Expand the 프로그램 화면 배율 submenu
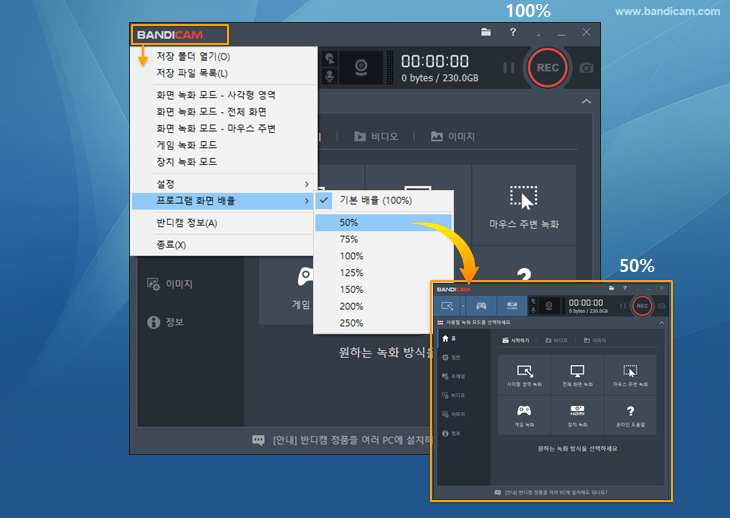The image size is (730, 518). (223, 201)
